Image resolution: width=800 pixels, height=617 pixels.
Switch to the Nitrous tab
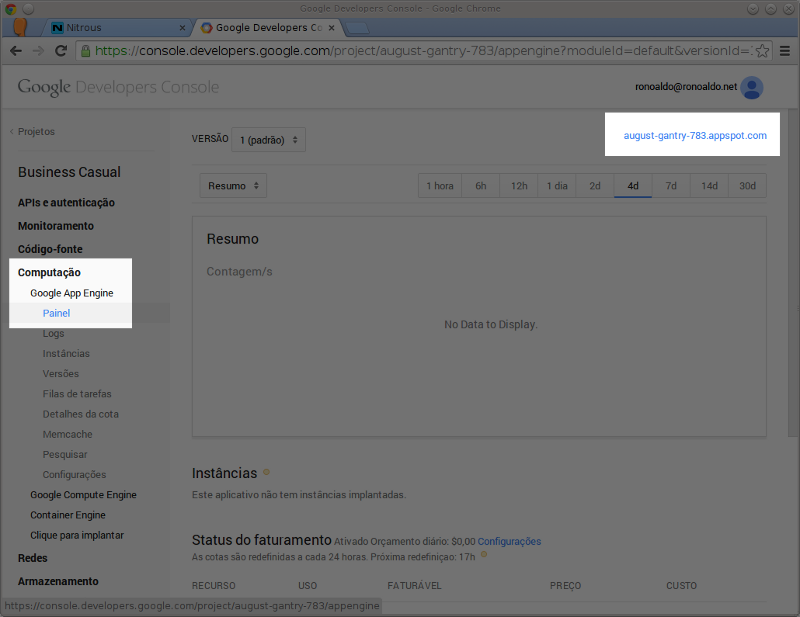(x=119, y=28)
